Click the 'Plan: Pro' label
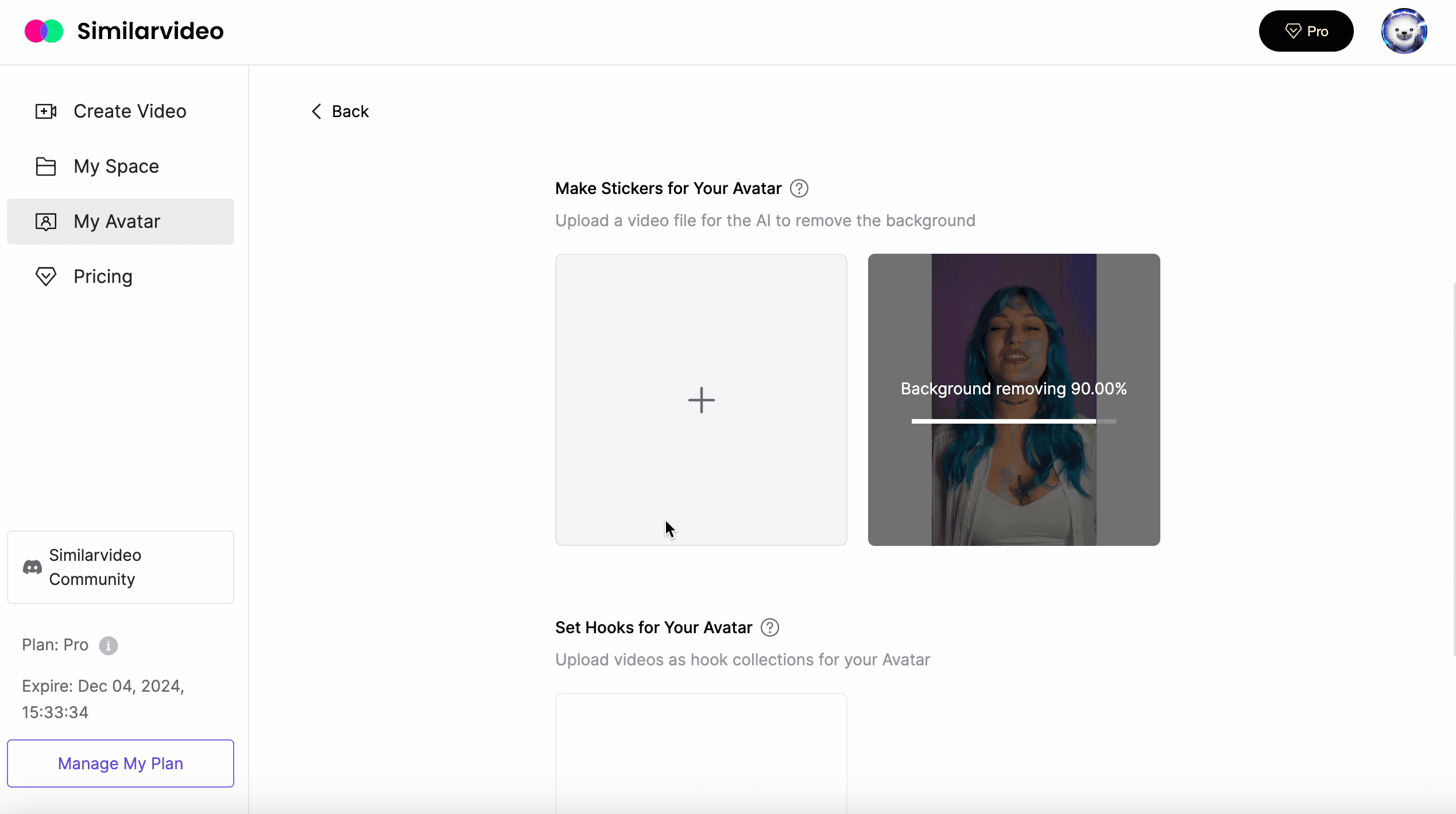The height and width of the screenshot is (814, 1456). (x=55, y=645)
